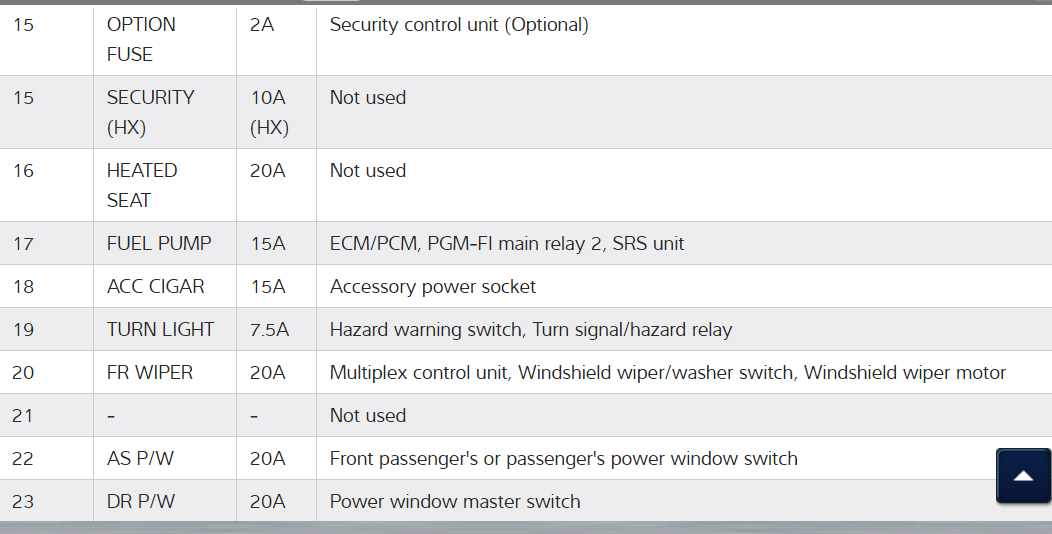Click the ACC CIGAR fuse name
Image resolution: width=1052 pixels, height=534 pixels.
pos(155,286)
